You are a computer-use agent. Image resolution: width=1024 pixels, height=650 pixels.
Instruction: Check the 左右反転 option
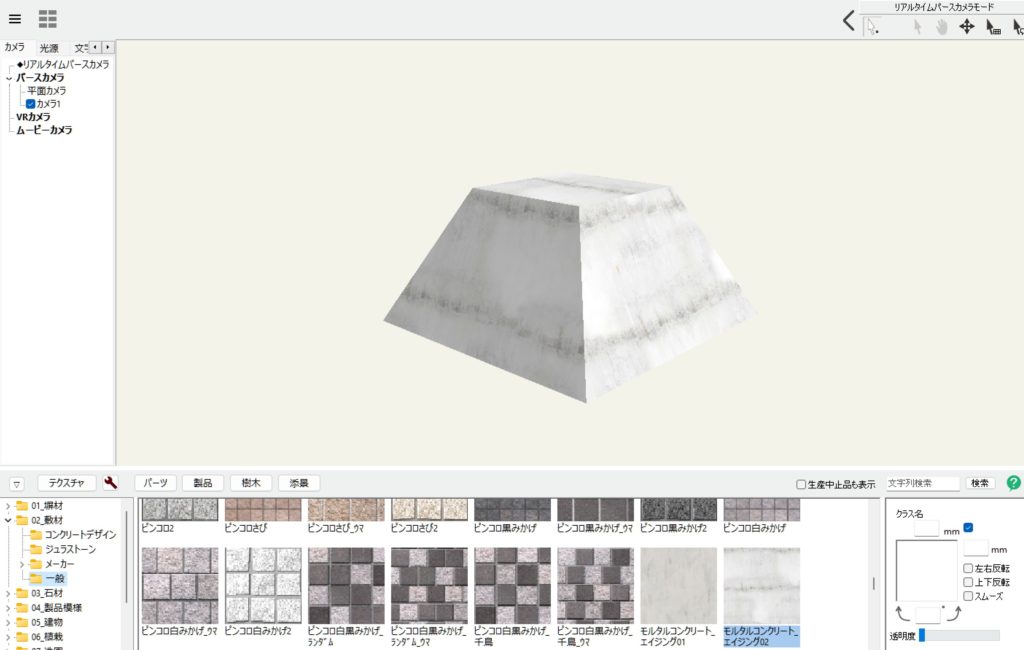click(968, 568)
